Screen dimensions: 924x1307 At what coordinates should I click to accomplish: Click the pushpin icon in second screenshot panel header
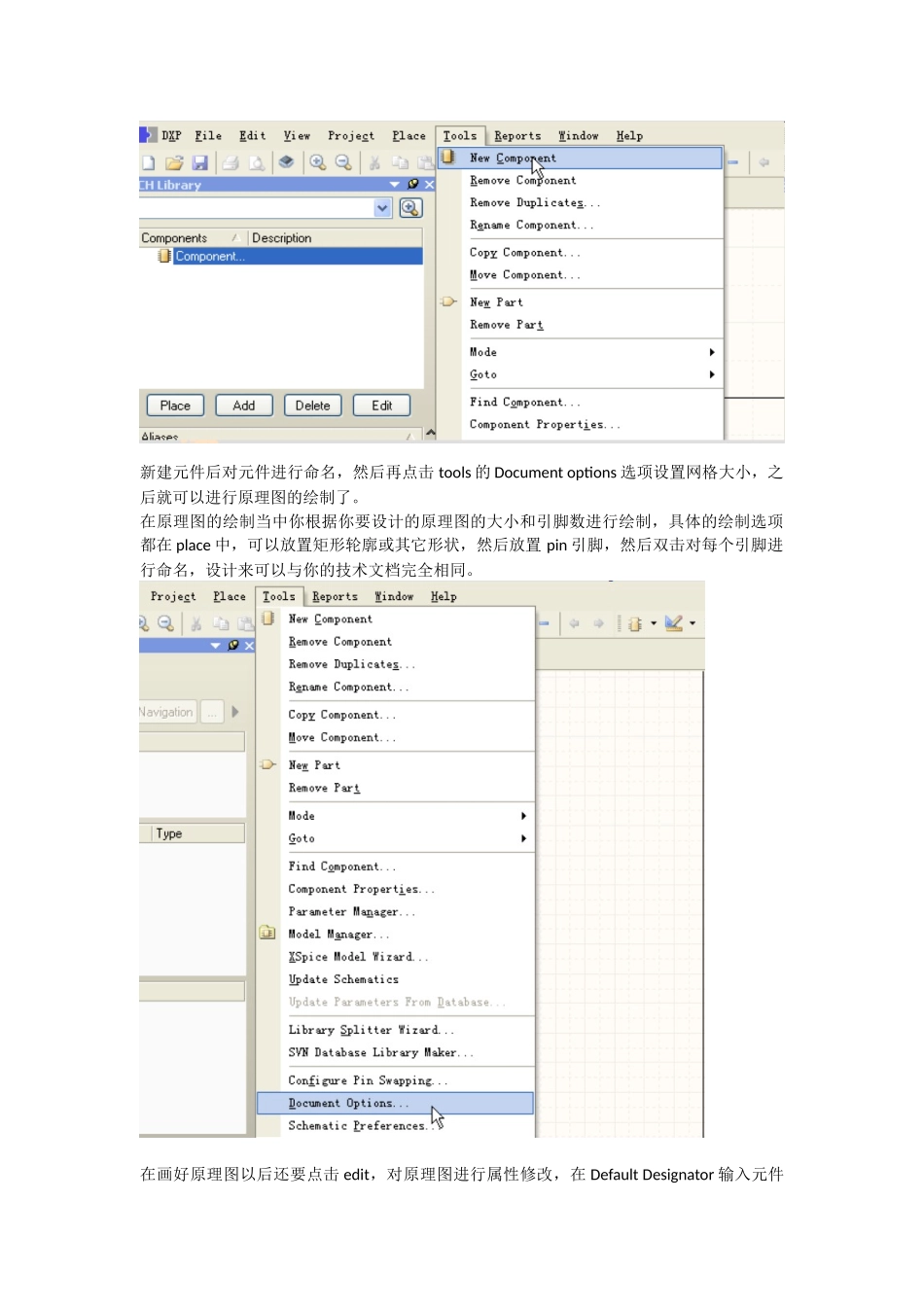pos(233,645)
